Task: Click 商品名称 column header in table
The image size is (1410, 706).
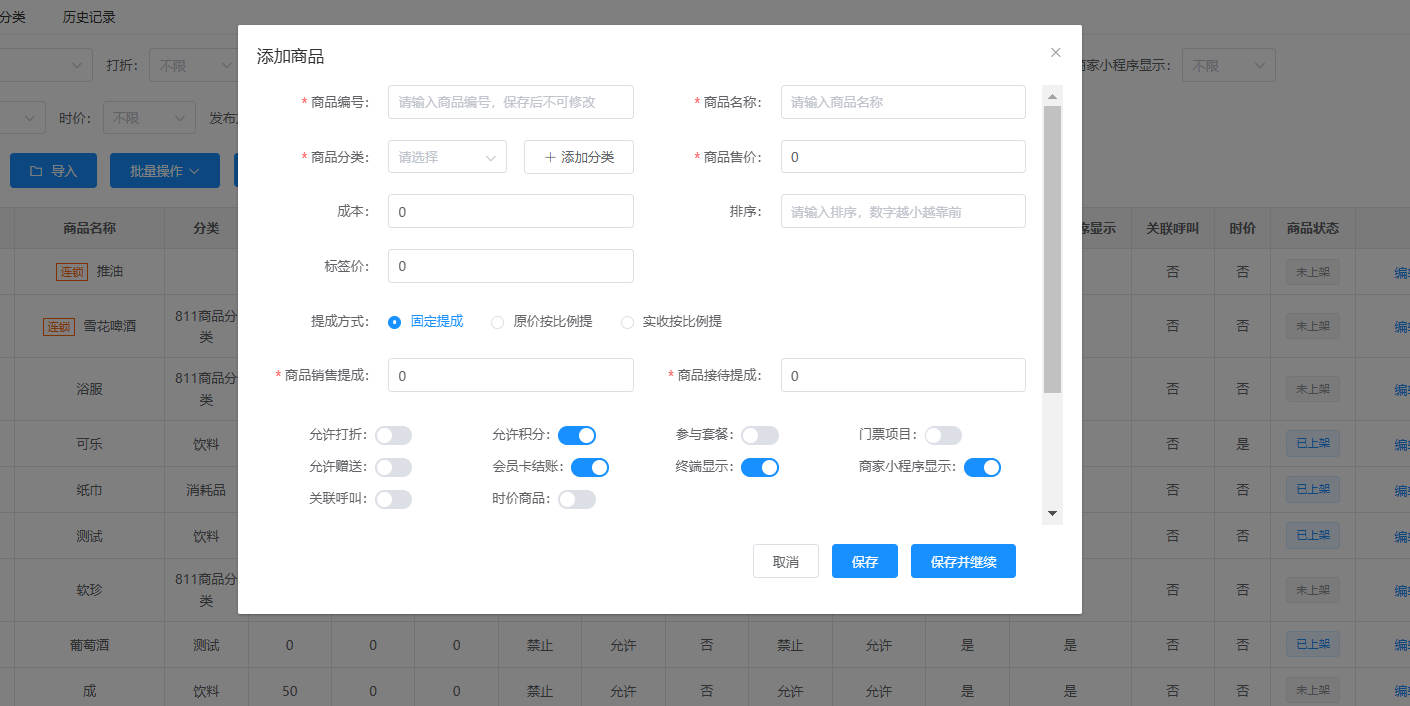Action: coord(89,228)
